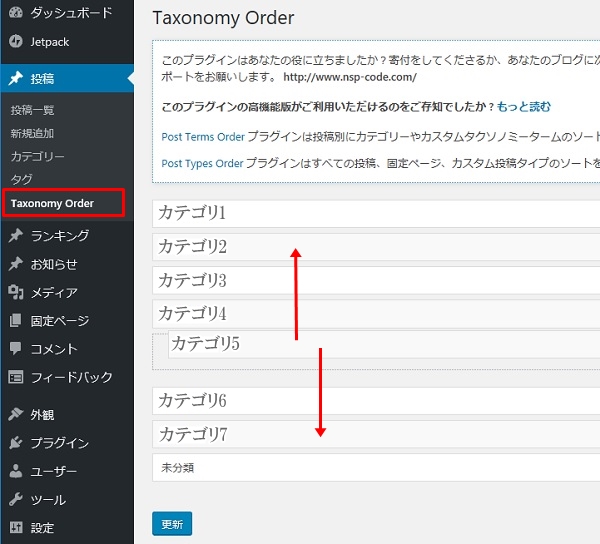Viewport: 600px width, 544px height.
Task: Open 固定ページ menu label
Action: 60,321
